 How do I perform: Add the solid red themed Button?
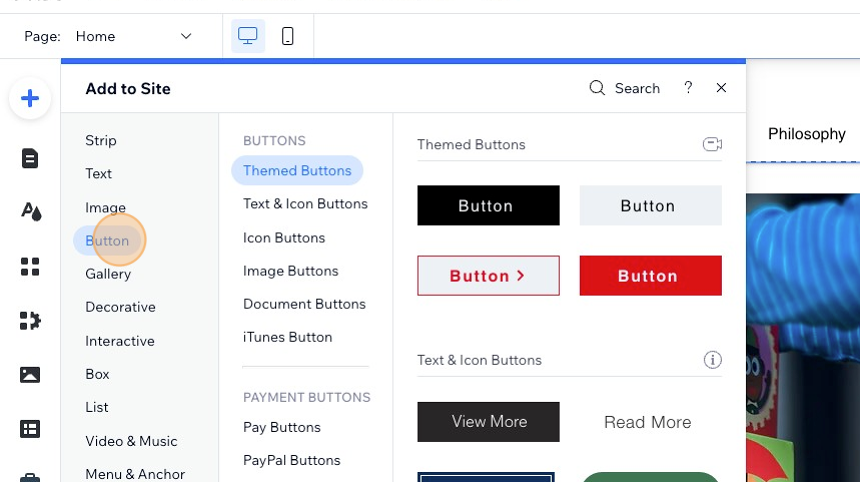[650, 275]
